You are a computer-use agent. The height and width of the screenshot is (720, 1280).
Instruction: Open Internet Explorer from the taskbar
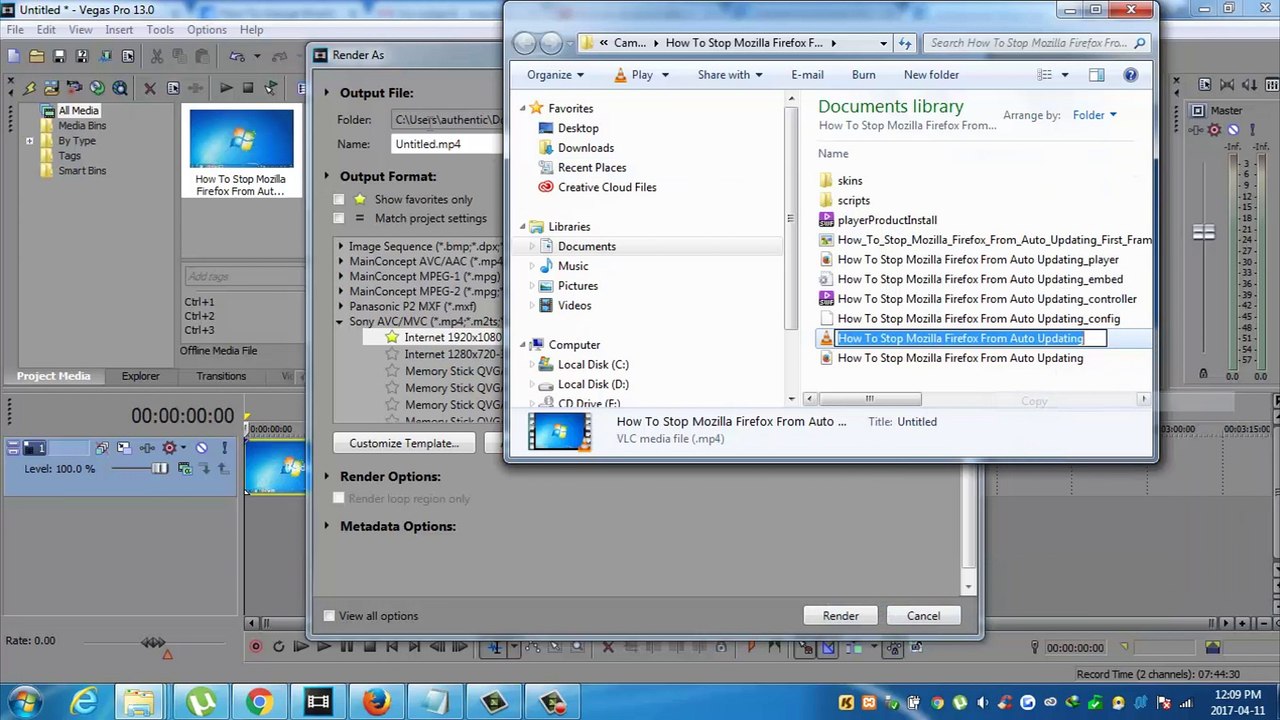click(84, 702)
